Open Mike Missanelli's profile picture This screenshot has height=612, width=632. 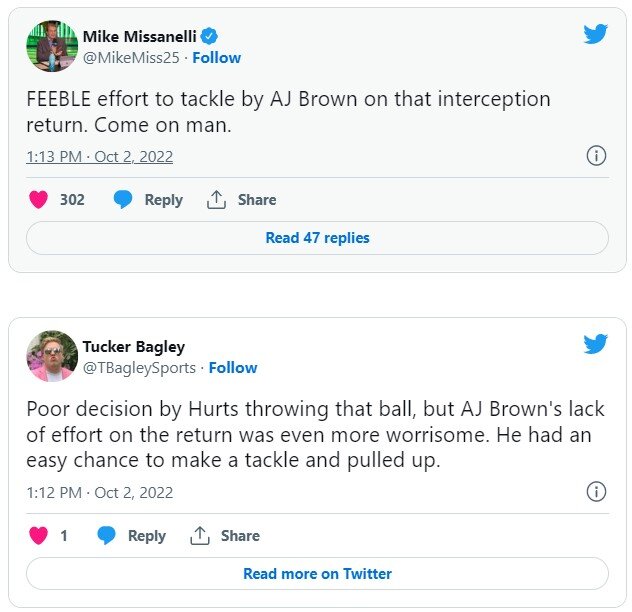point(52,46)
